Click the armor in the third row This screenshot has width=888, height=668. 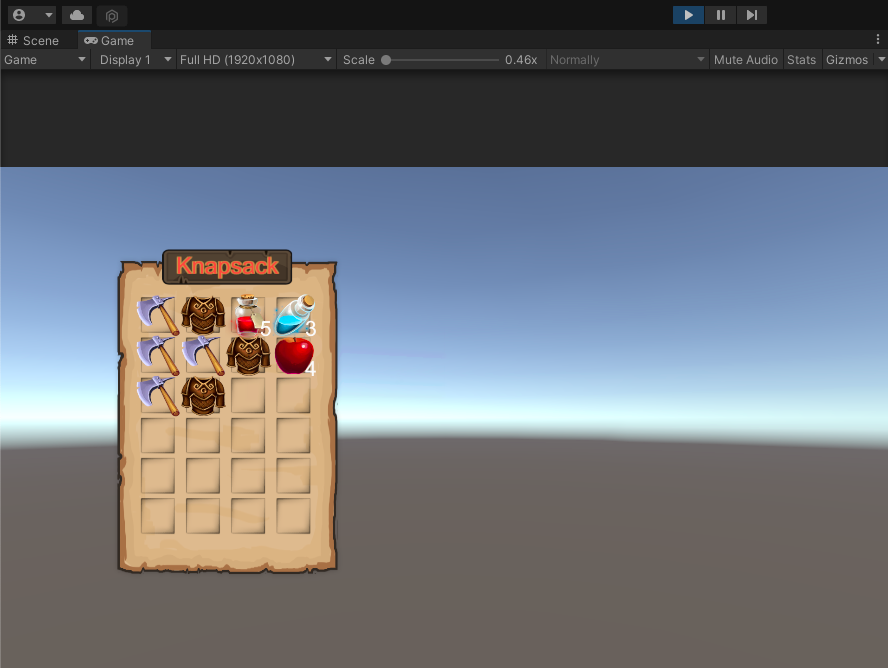tap(203, 396)
